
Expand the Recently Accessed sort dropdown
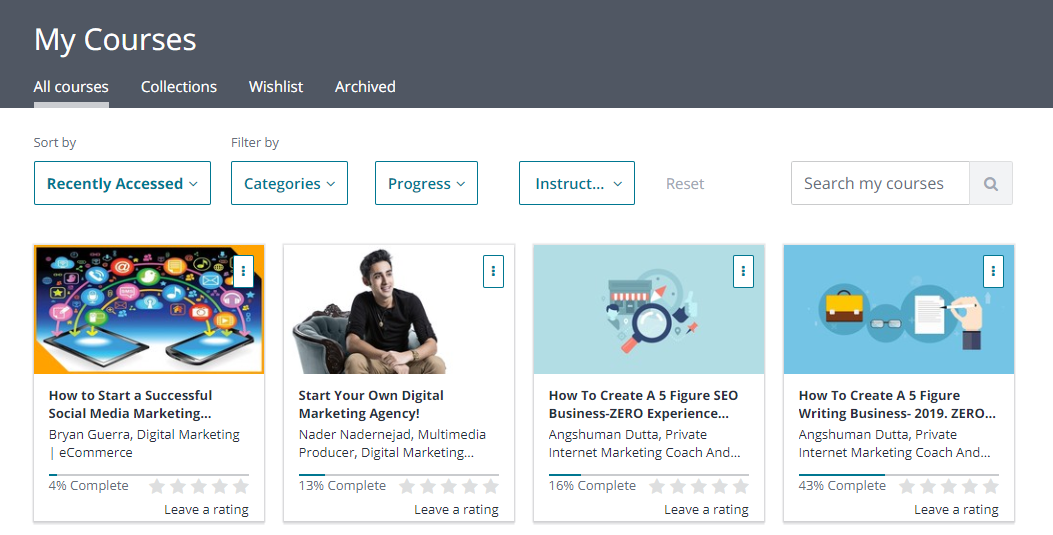(x=122, y=184)
